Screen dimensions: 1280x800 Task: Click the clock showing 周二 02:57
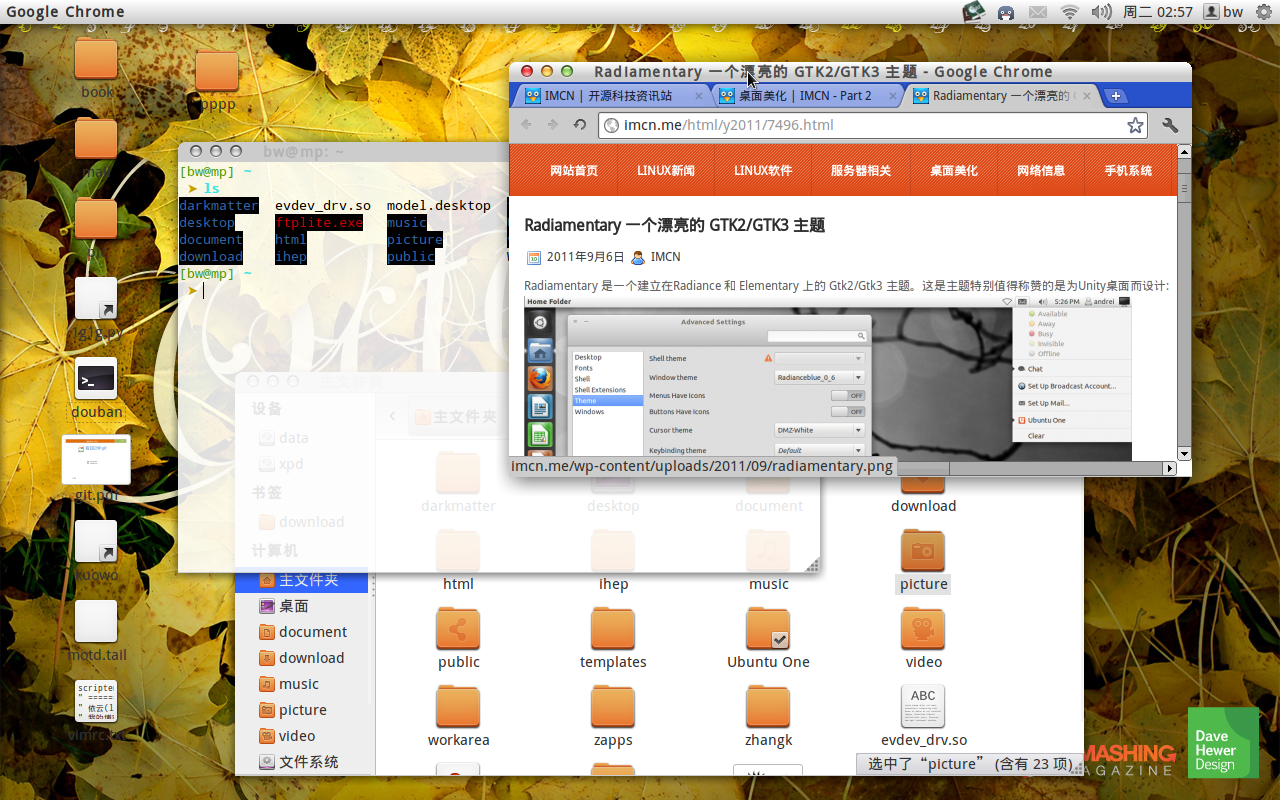click(1158, 12)
